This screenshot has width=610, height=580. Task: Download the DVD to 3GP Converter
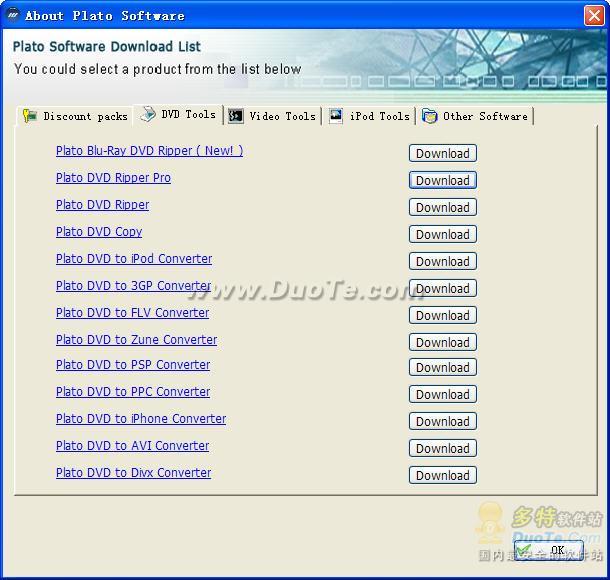coord(443,288)
